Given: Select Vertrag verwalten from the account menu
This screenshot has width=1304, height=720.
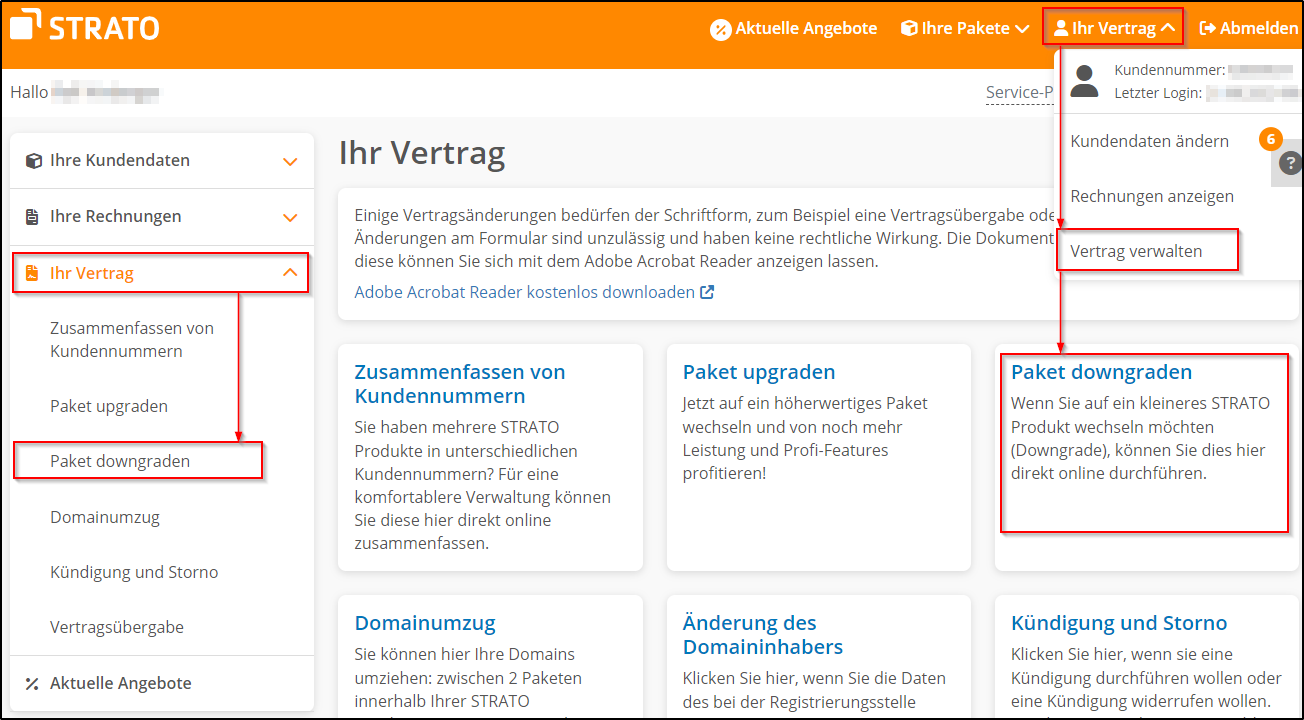Looking at the screenshot, I should pos(1137,250).
